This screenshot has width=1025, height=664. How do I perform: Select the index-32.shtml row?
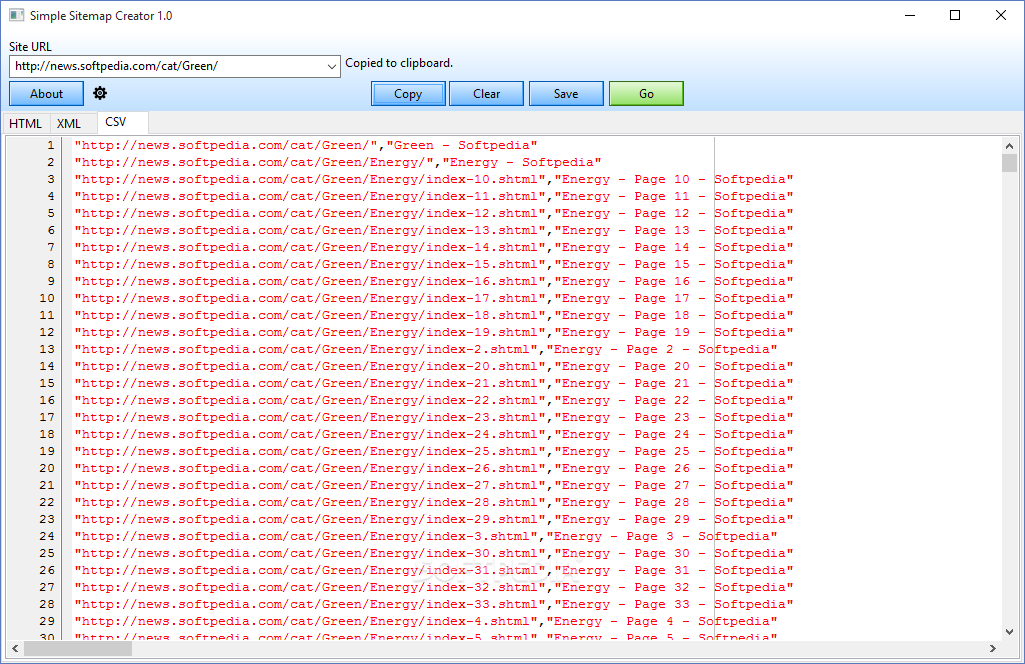click(x=433, y=587)
